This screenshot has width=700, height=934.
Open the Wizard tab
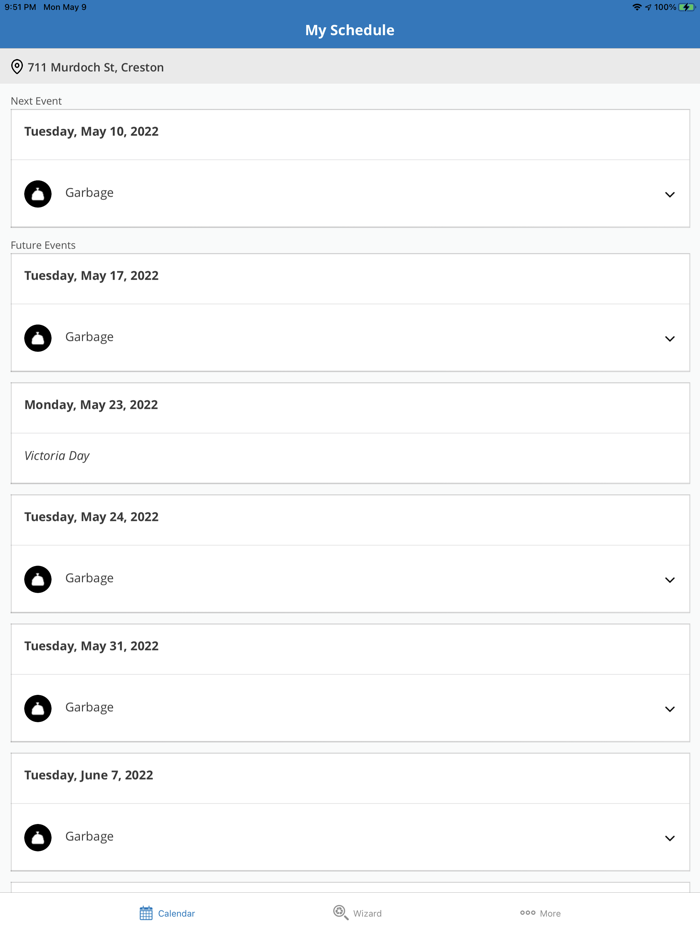pos(357,913)
